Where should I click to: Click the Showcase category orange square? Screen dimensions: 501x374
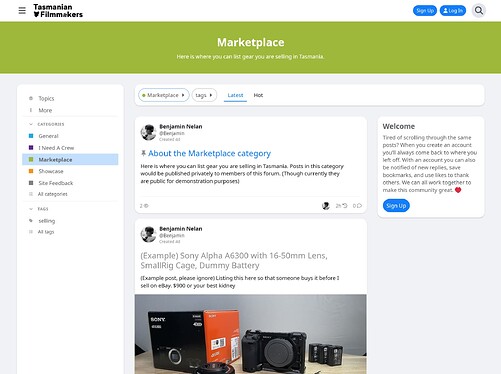coord(31,171)
